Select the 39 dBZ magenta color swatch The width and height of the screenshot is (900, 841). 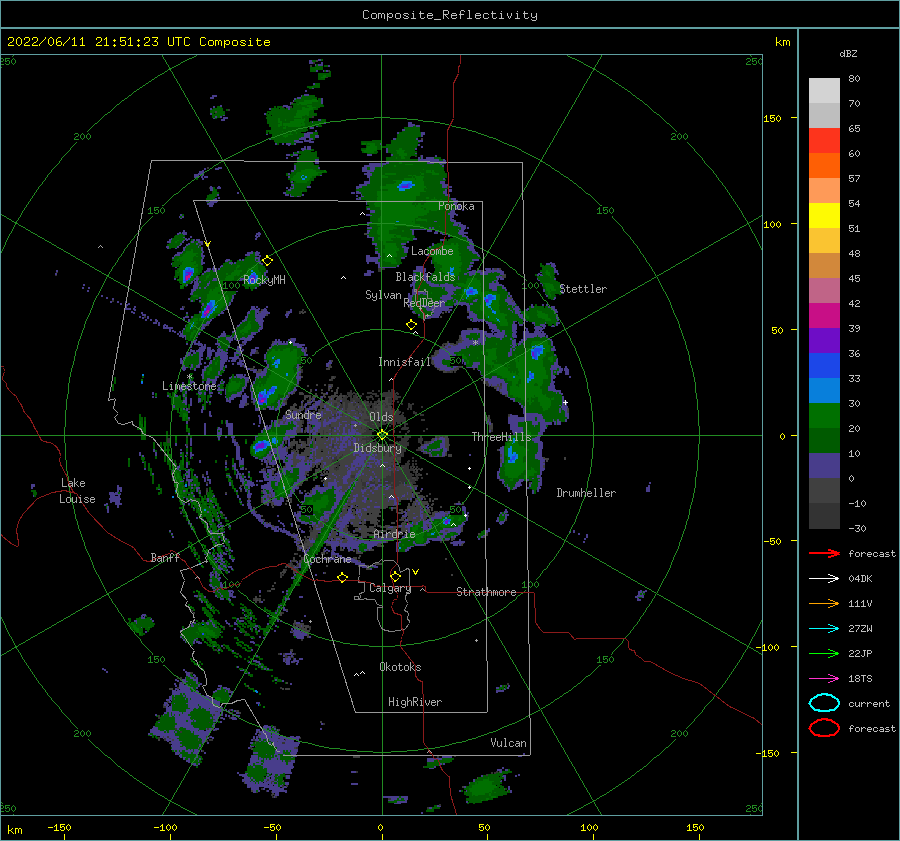tap(824, 315)
